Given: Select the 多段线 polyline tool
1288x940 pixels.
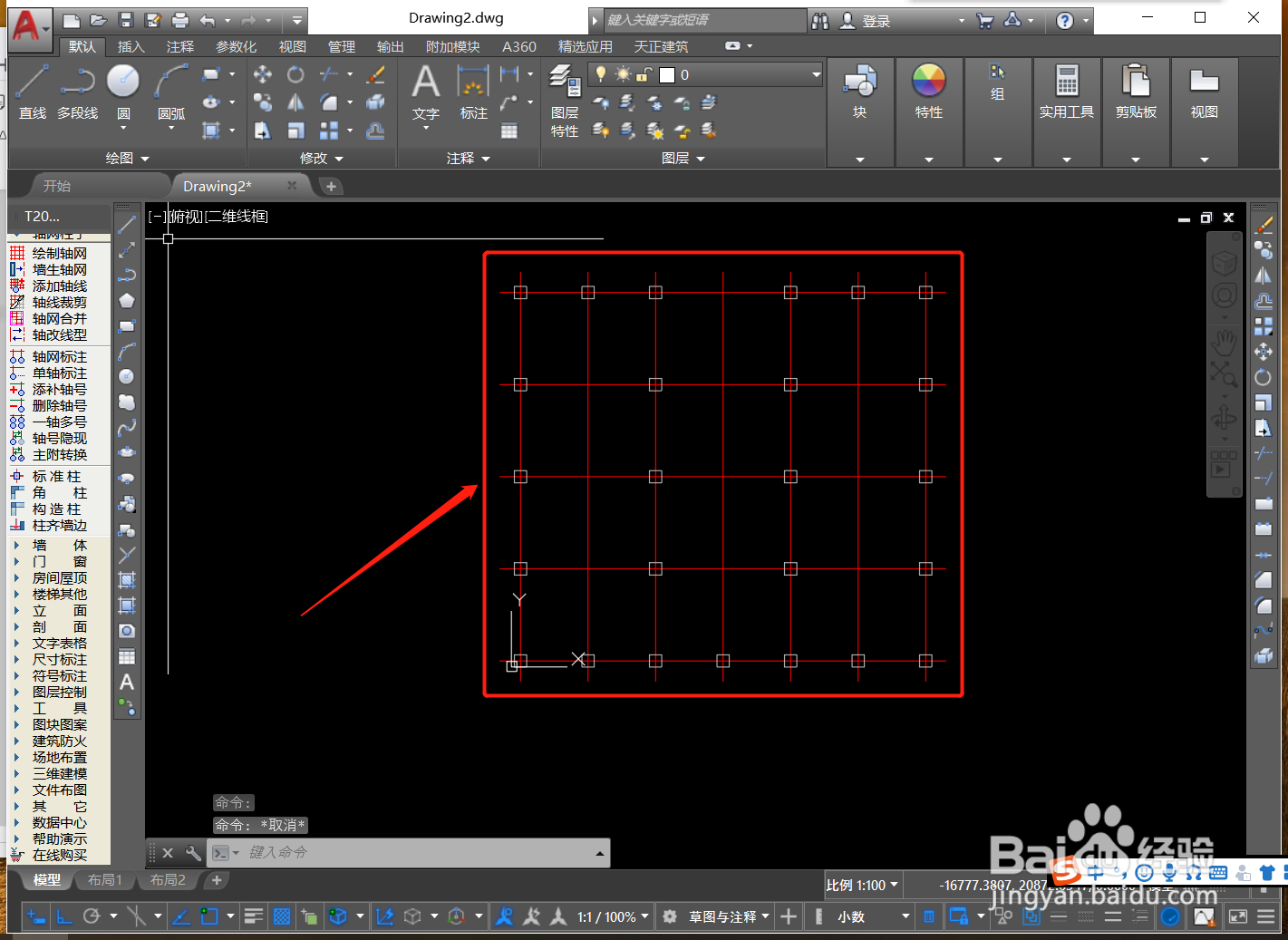Looking at the screenshot, I should [x=77, y=92].
